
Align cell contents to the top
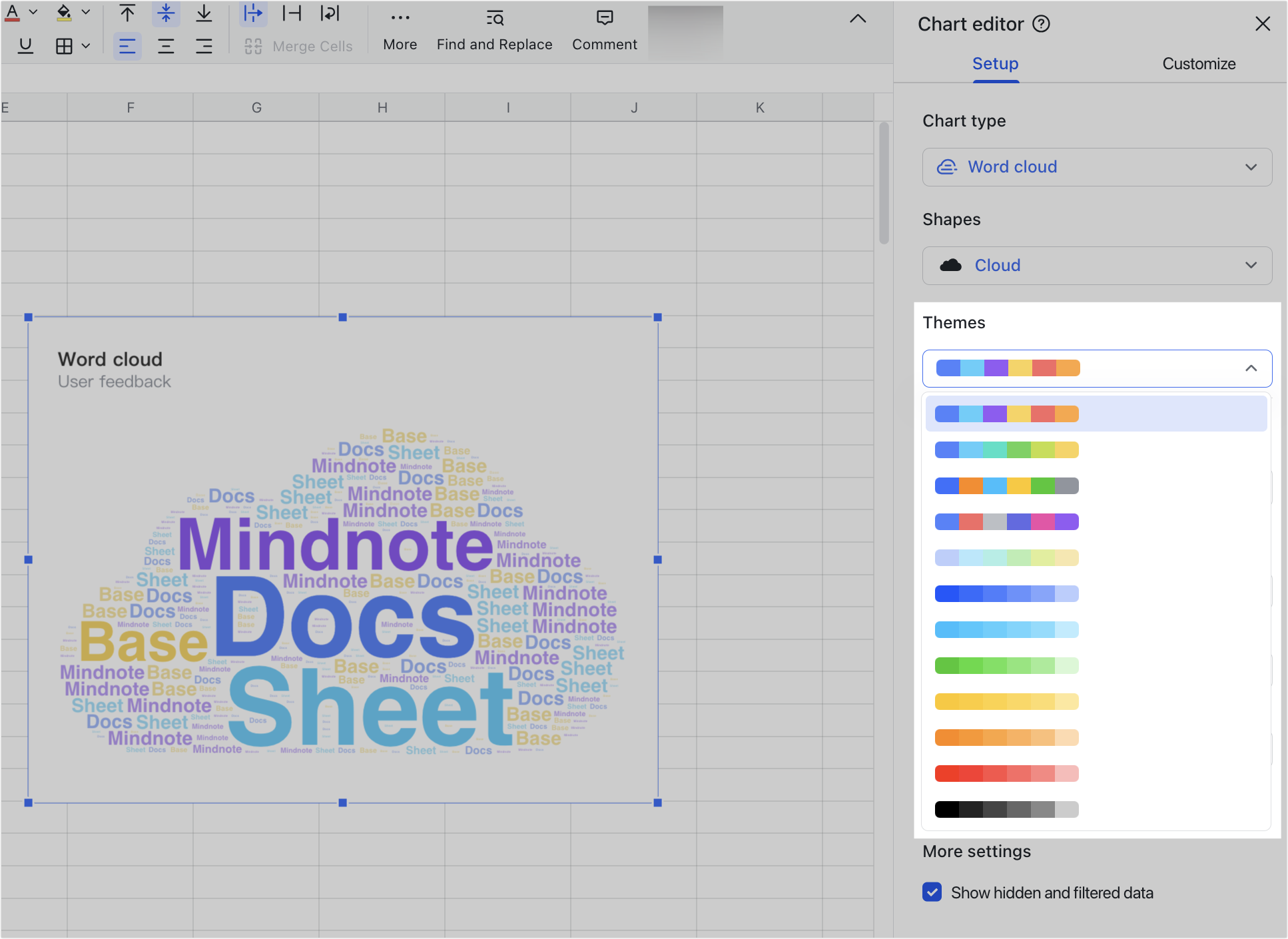127,13
